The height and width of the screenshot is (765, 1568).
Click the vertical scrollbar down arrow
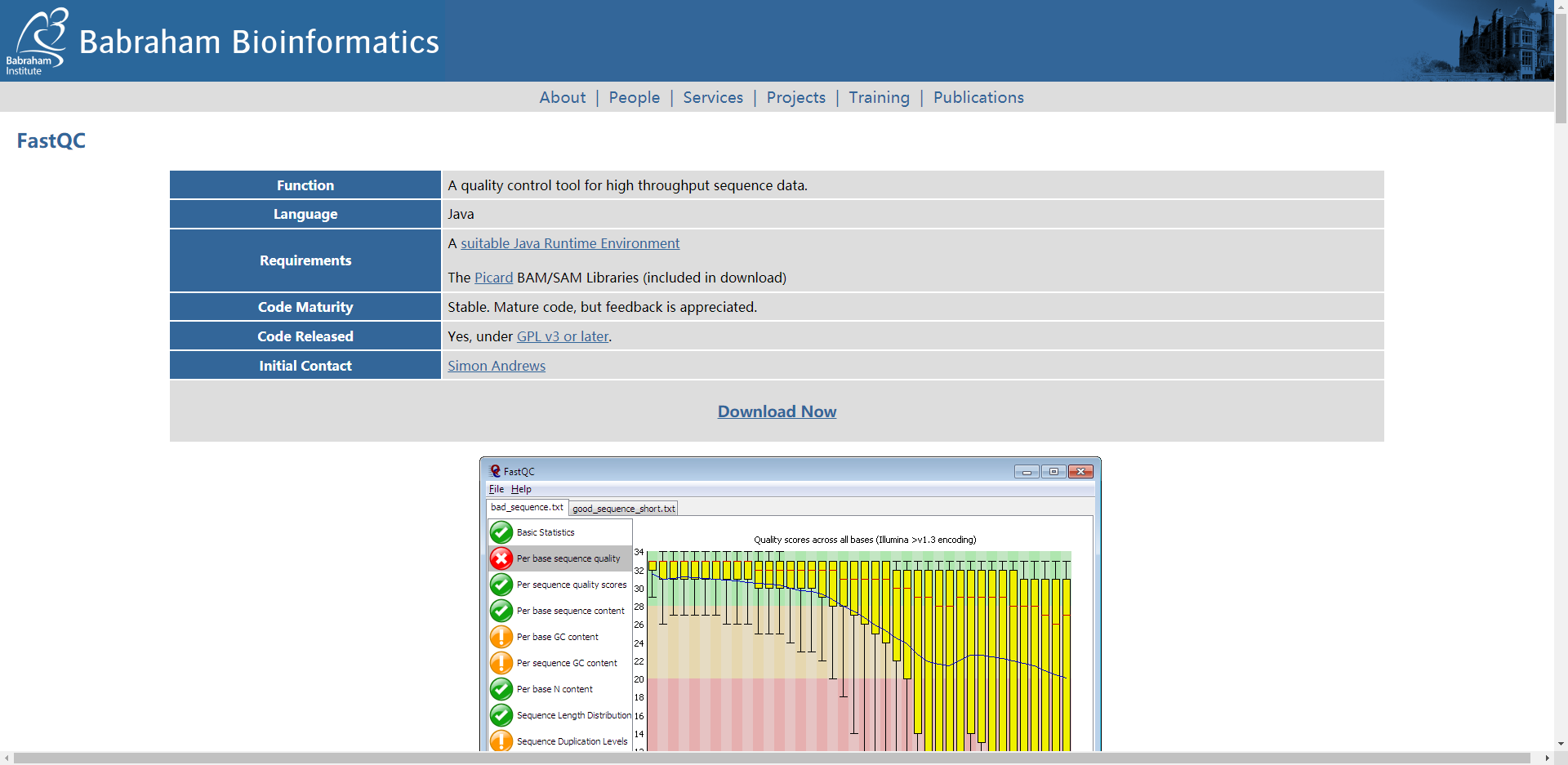[x=1561, y=745]
